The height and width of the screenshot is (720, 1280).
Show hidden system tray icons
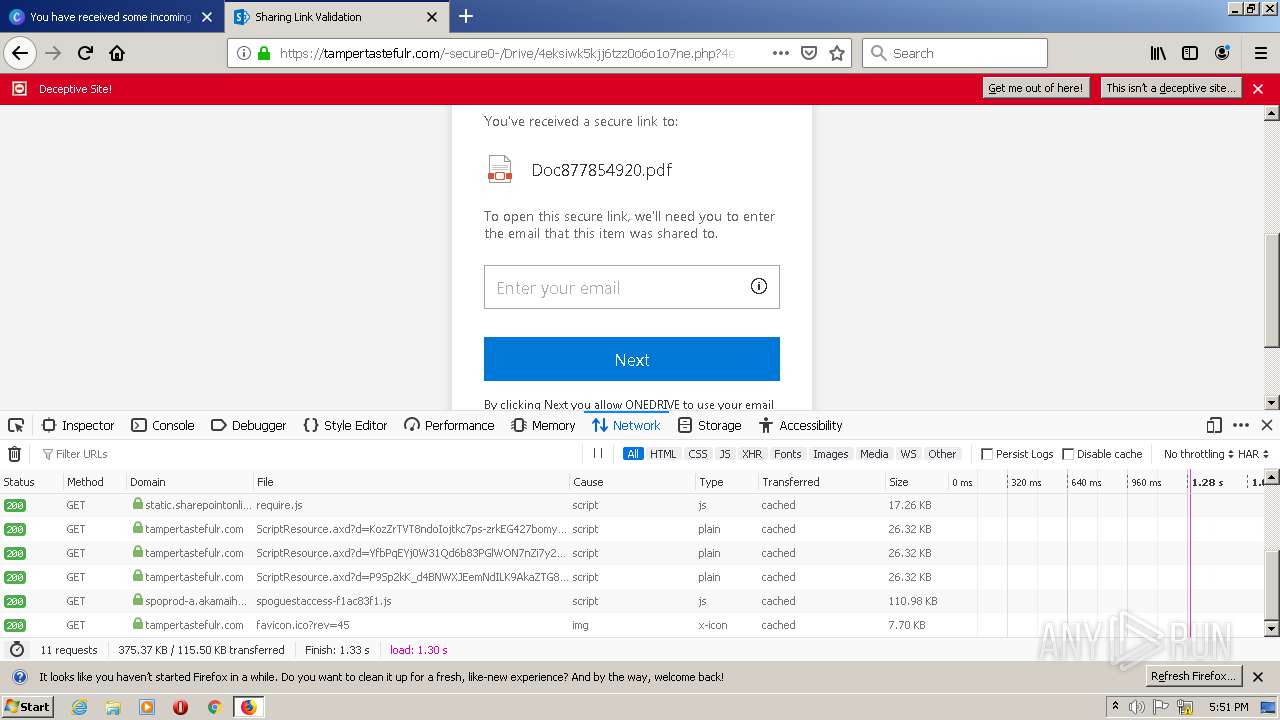[1115, 707]
